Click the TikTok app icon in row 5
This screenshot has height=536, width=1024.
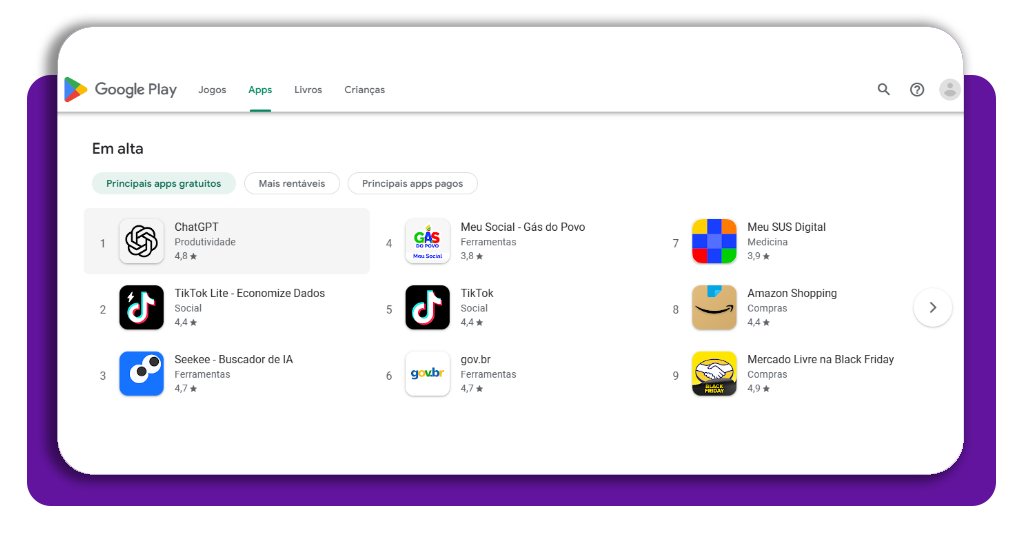click(x=428, y=307)
